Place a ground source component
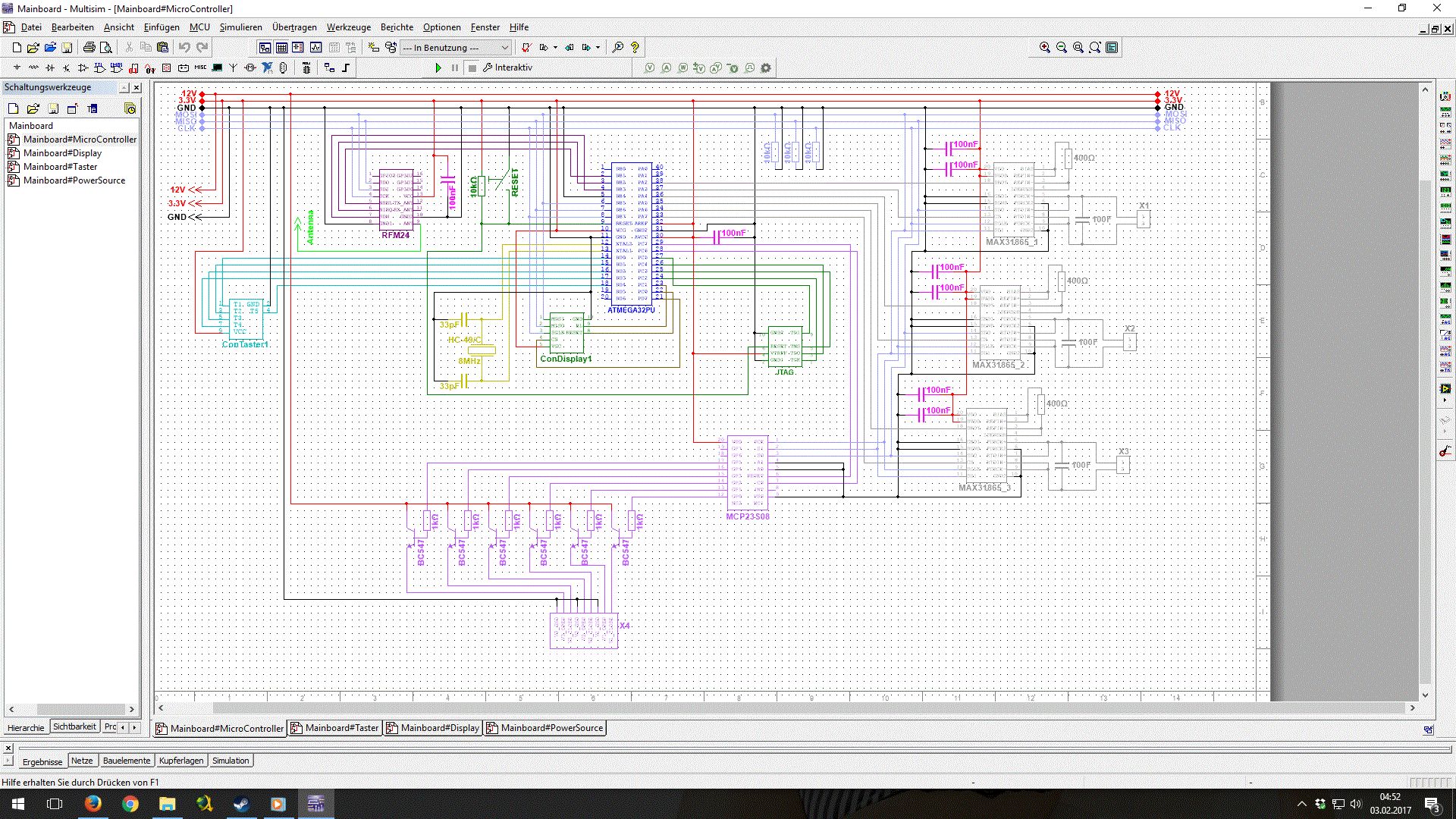1456x819 pixels. (x=17, y=67)
